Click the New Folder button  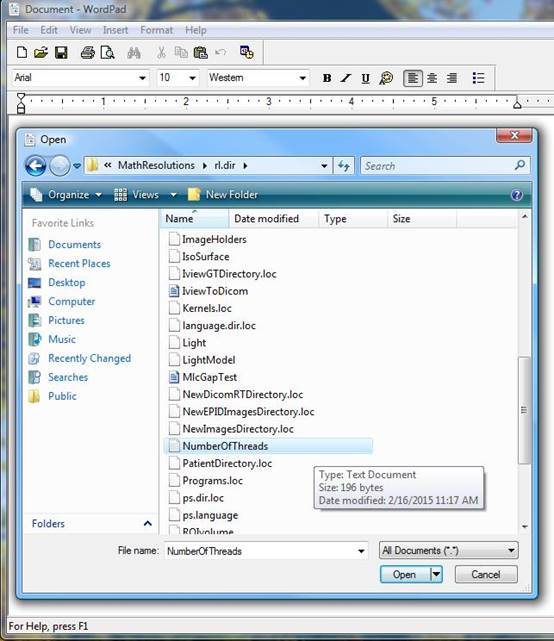coord(223,195)
